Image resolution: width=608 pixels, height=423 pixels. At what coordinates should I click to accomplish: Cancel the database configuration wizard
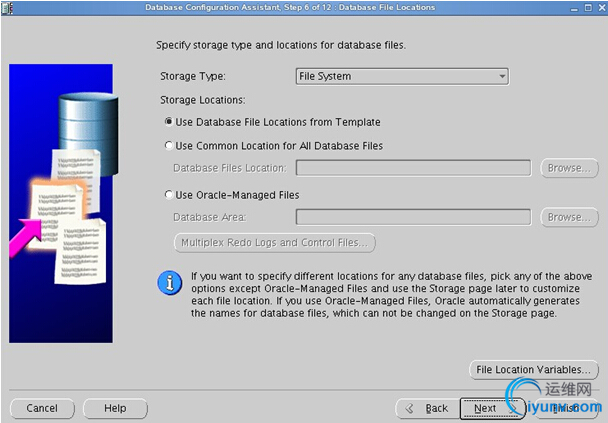point(42,408)
